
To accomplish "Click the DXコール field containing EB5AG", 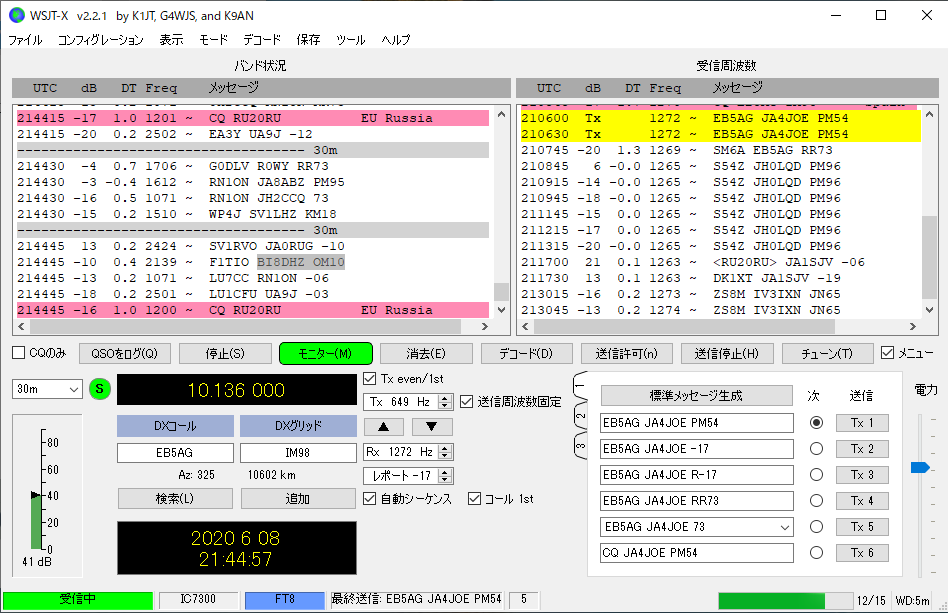I will tap(175, 453).
